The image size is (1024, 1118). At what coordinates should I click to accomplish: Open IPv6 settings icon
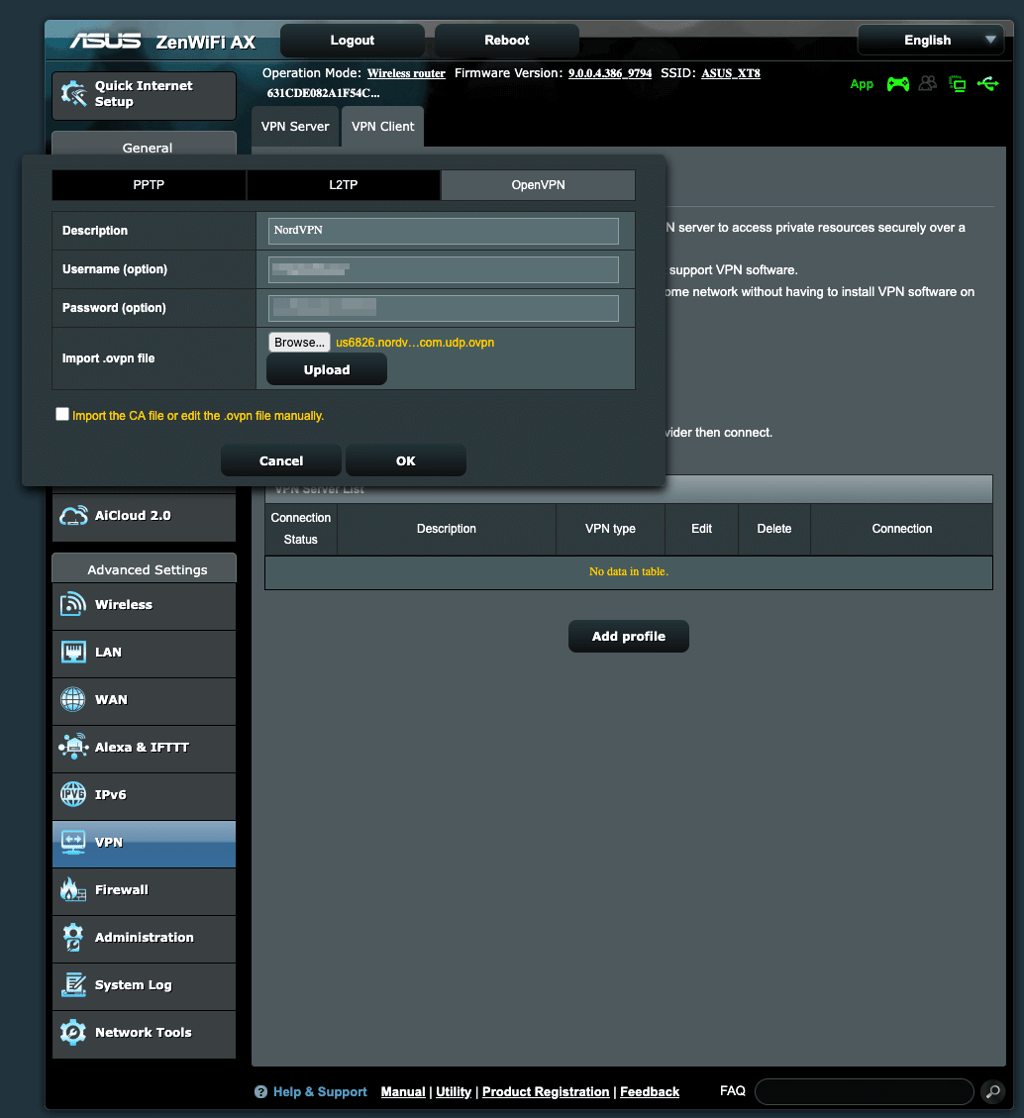[x=73, y=794]
